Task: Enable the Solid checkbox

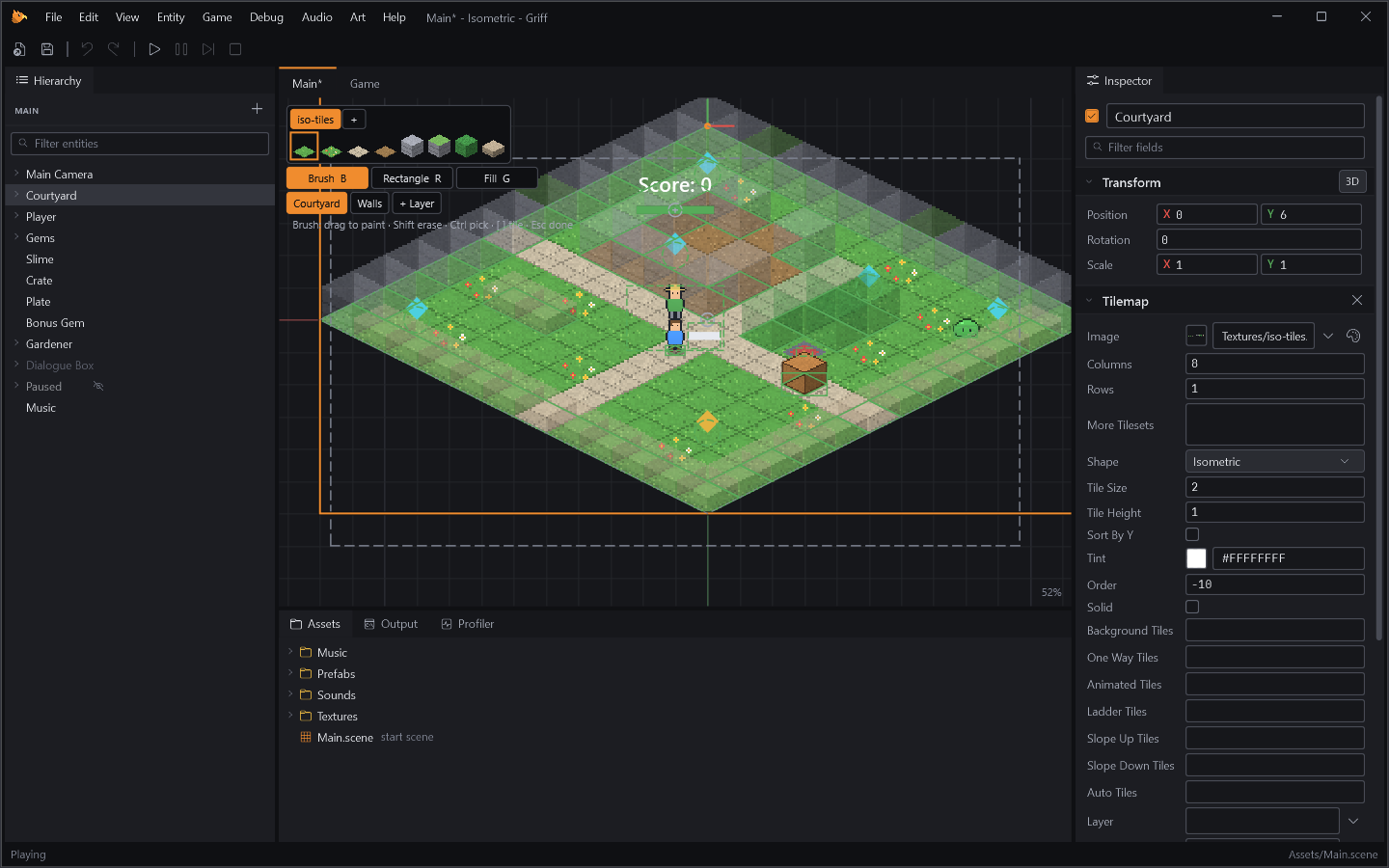Action: tap(1192, 607)
